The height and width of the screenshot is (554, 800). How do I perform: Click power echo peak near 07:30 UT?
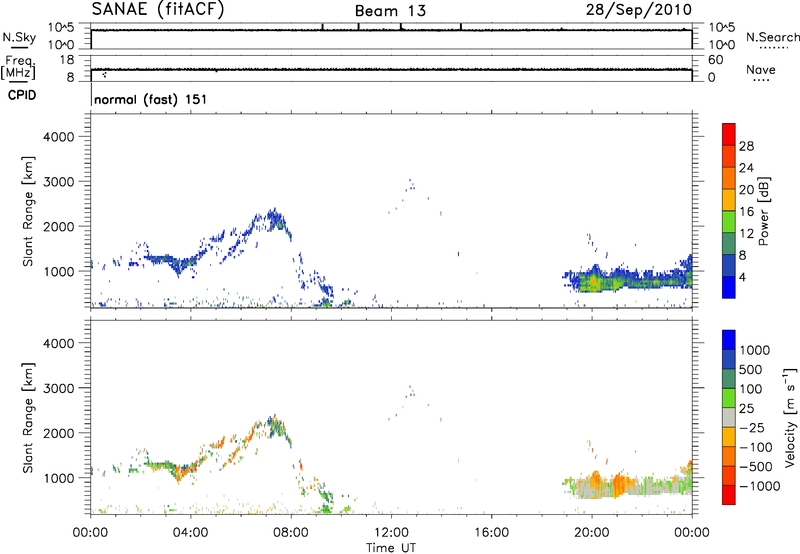(x=276, y=219)
